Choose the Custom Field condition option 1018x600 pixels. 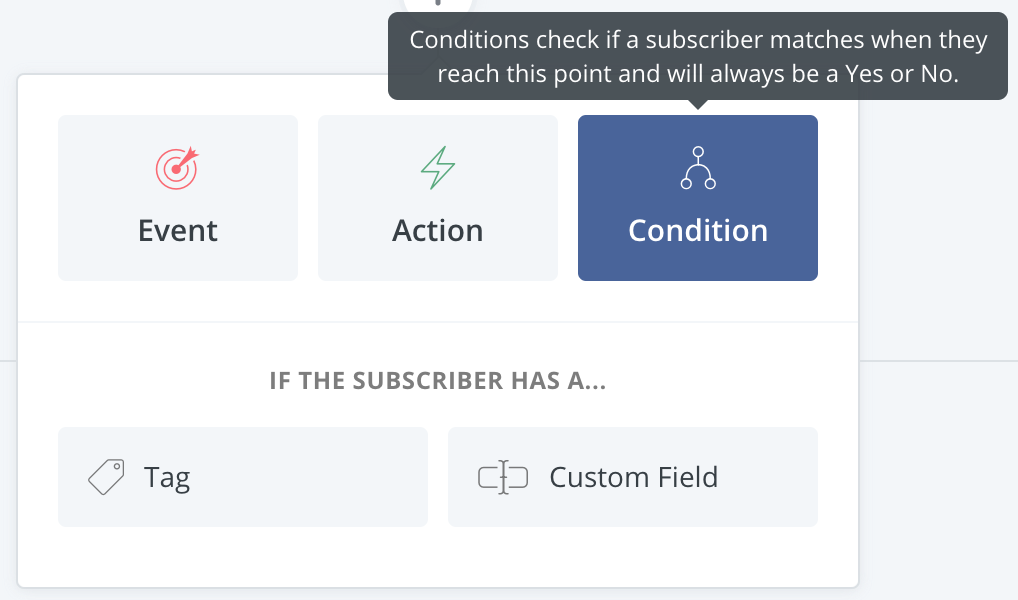(633, 477)
